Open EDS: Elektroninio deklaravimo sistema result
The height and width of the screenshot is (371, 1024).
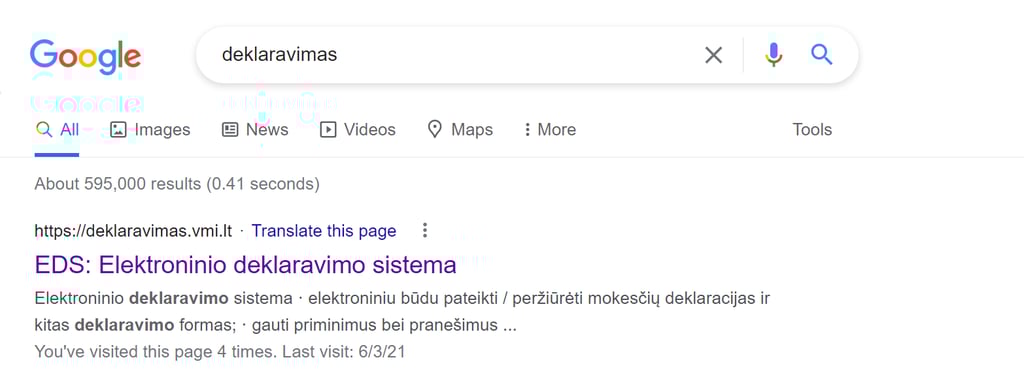[246, 265]
